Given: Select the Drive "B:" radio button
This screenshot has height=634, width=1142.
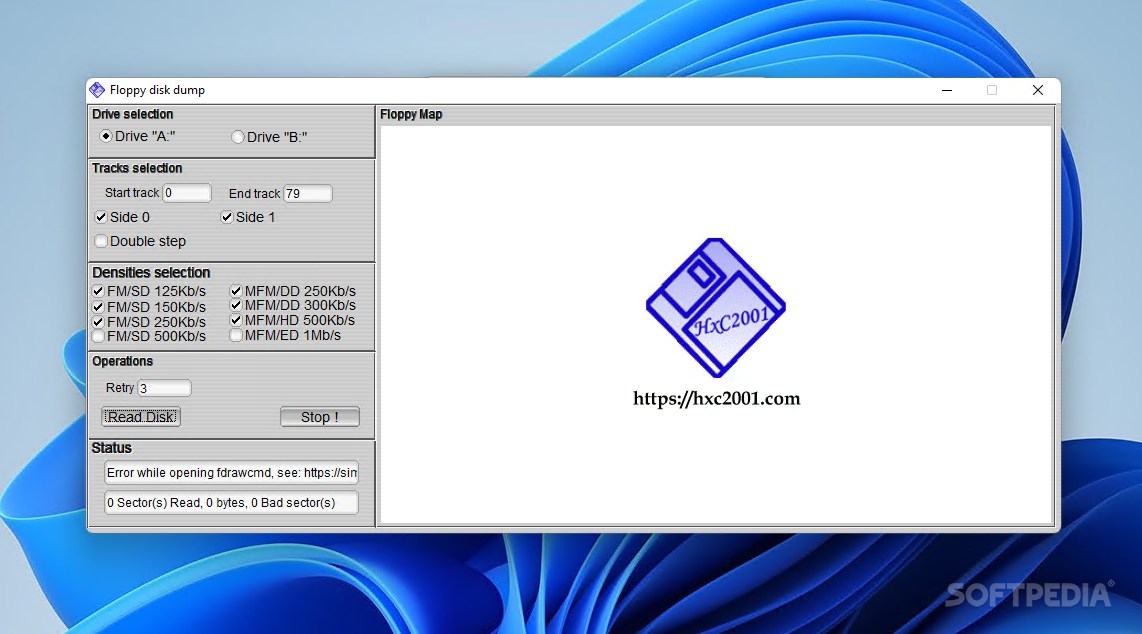Looking at the screenshot, I should click(237, 137).
